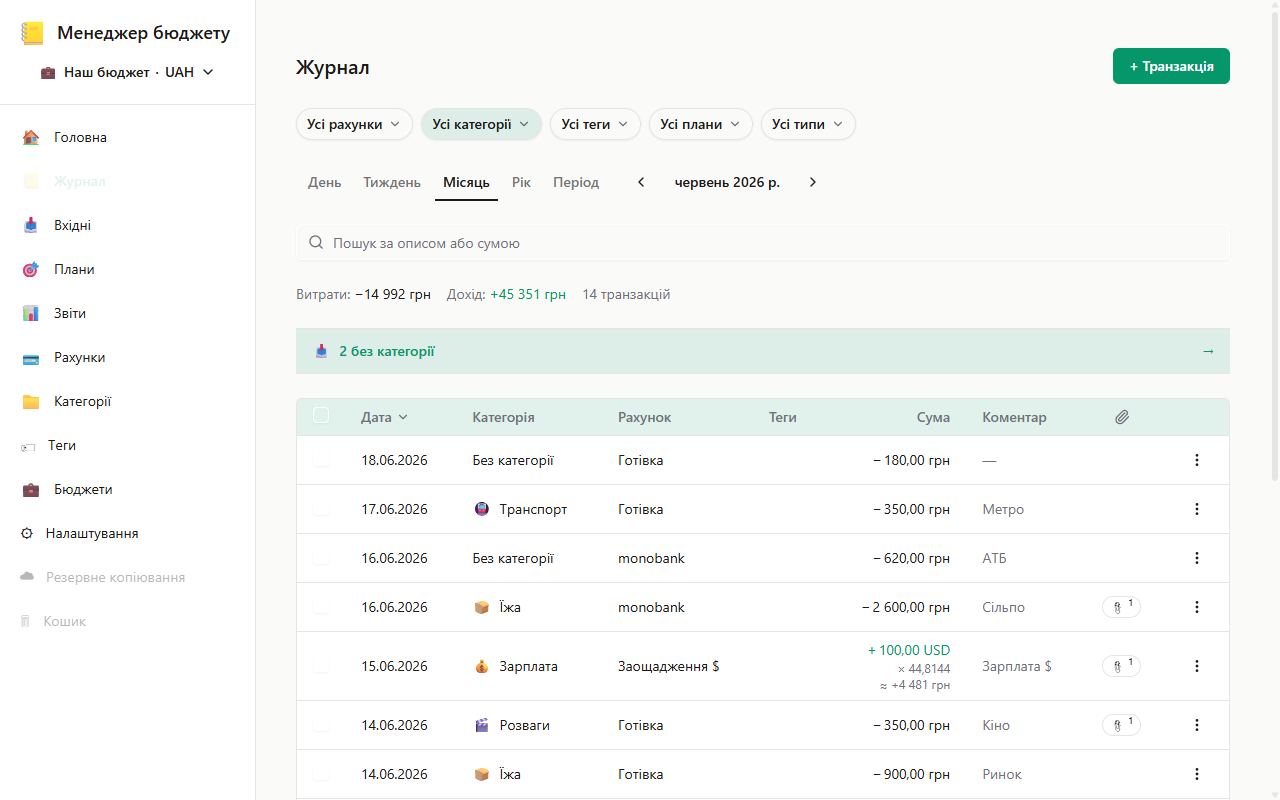This screenshot has width=1280, height=800.
Task: Click Рахунок column header
Action: pos(644,417)
